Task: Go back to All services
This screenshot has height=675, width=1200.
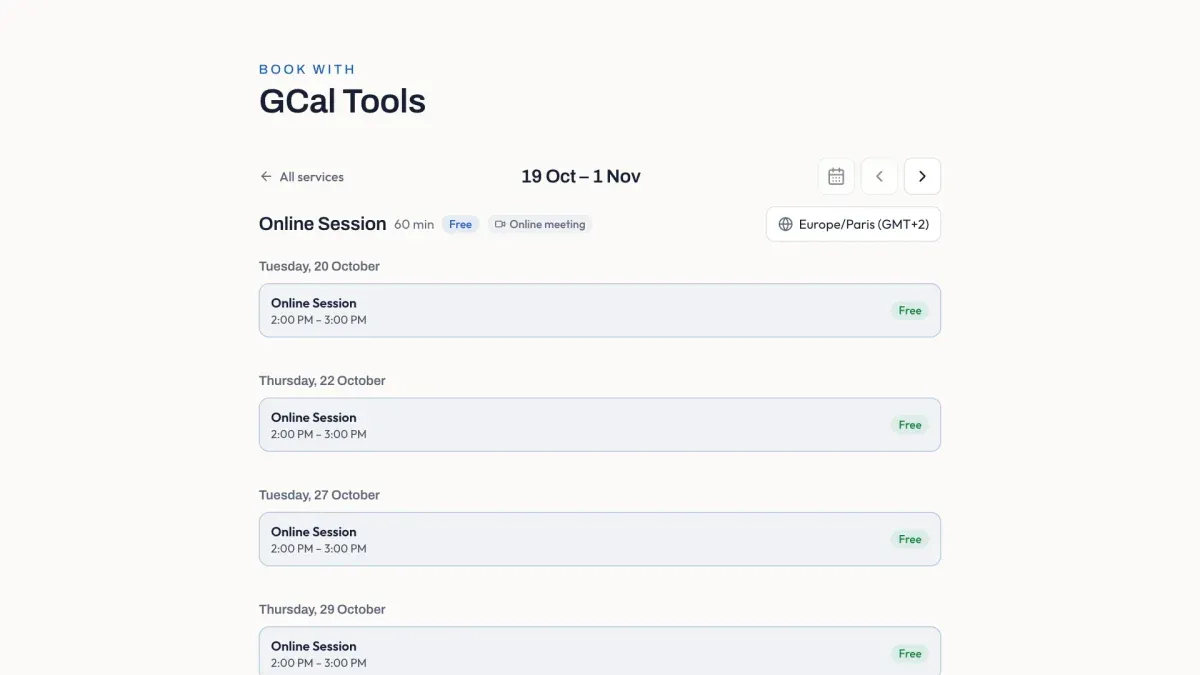Action: pos(302,177)
